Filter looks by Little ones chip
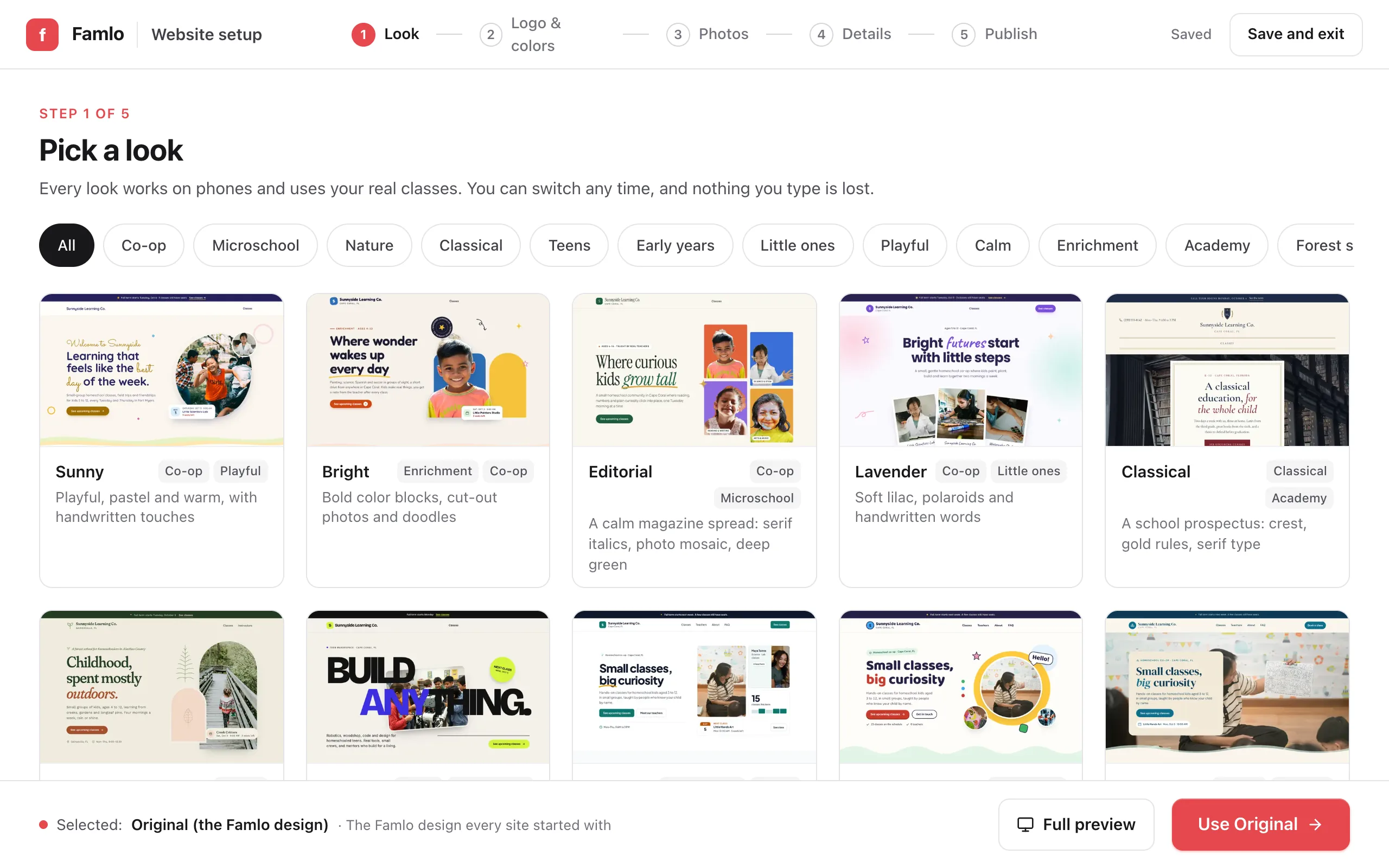Viewport: 1389px width, 868px height. click(797, 245)
